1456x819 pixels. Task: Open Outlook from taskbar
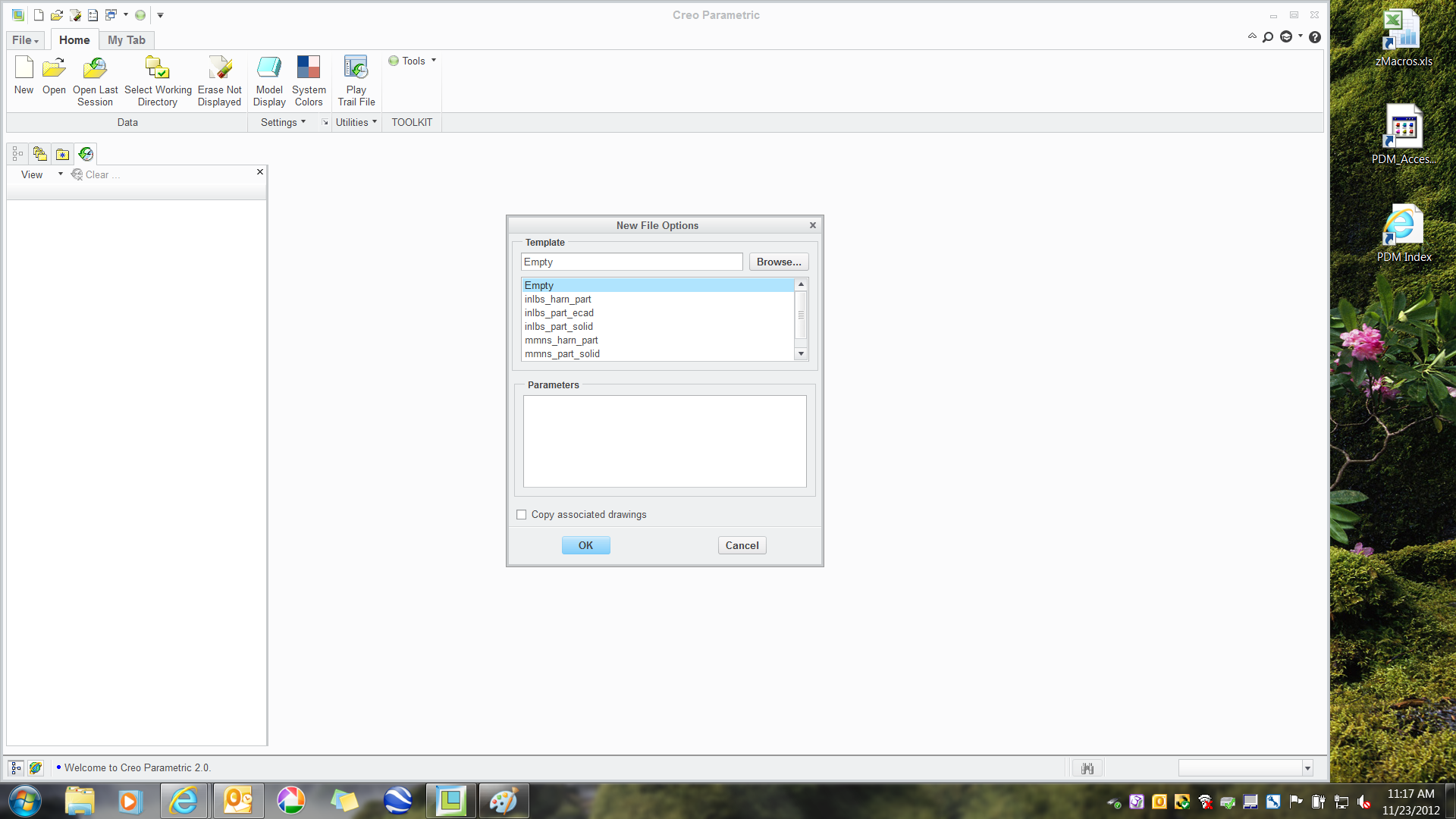(x=238, y=801)
